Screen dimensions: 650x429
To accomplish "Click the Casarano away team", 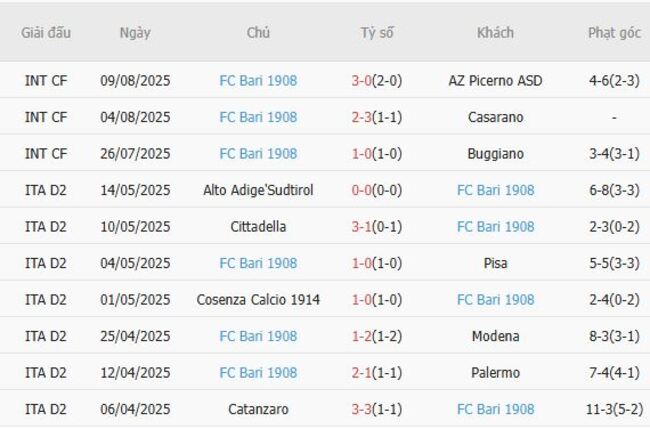I will pyautogui.click(x=495, y=117).
